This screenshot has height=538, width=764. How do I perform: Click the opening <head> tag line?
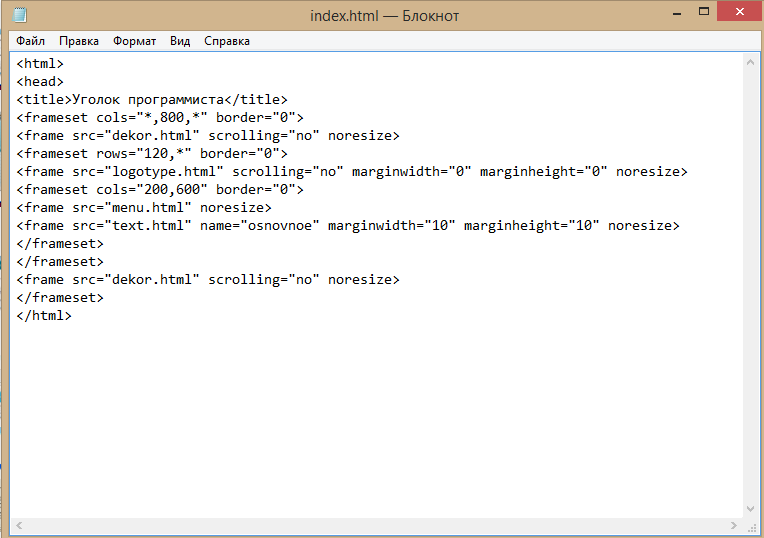(40, 81)
